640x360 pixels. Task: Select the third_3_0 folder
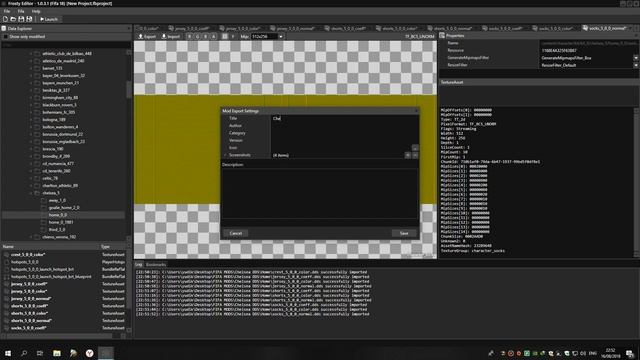57,229
